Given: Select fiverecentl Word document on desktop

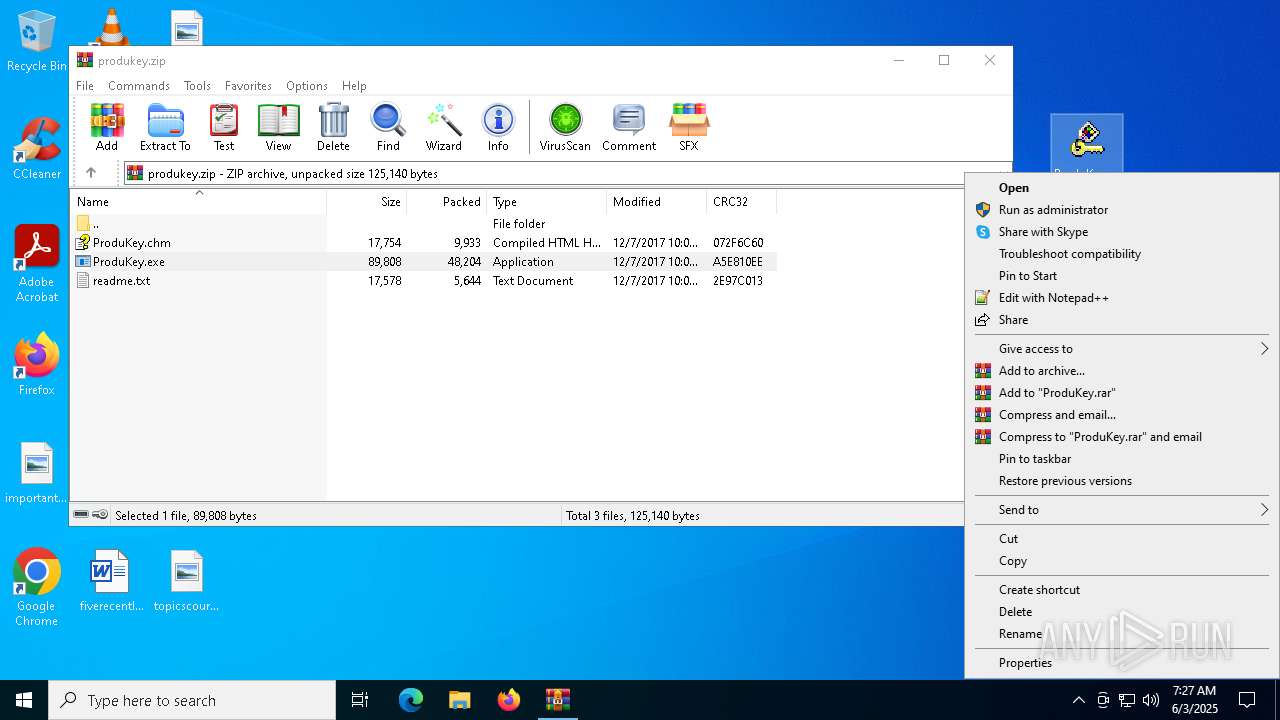Looking at the screenshot, I should (x=111, y=581).
